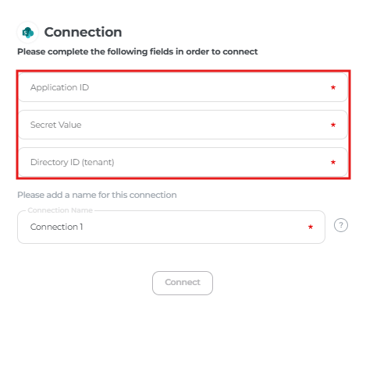Click the Connection heading title
Image resolution: width=366 pixels, height=370 pixels.
click(x=83, y=32)
